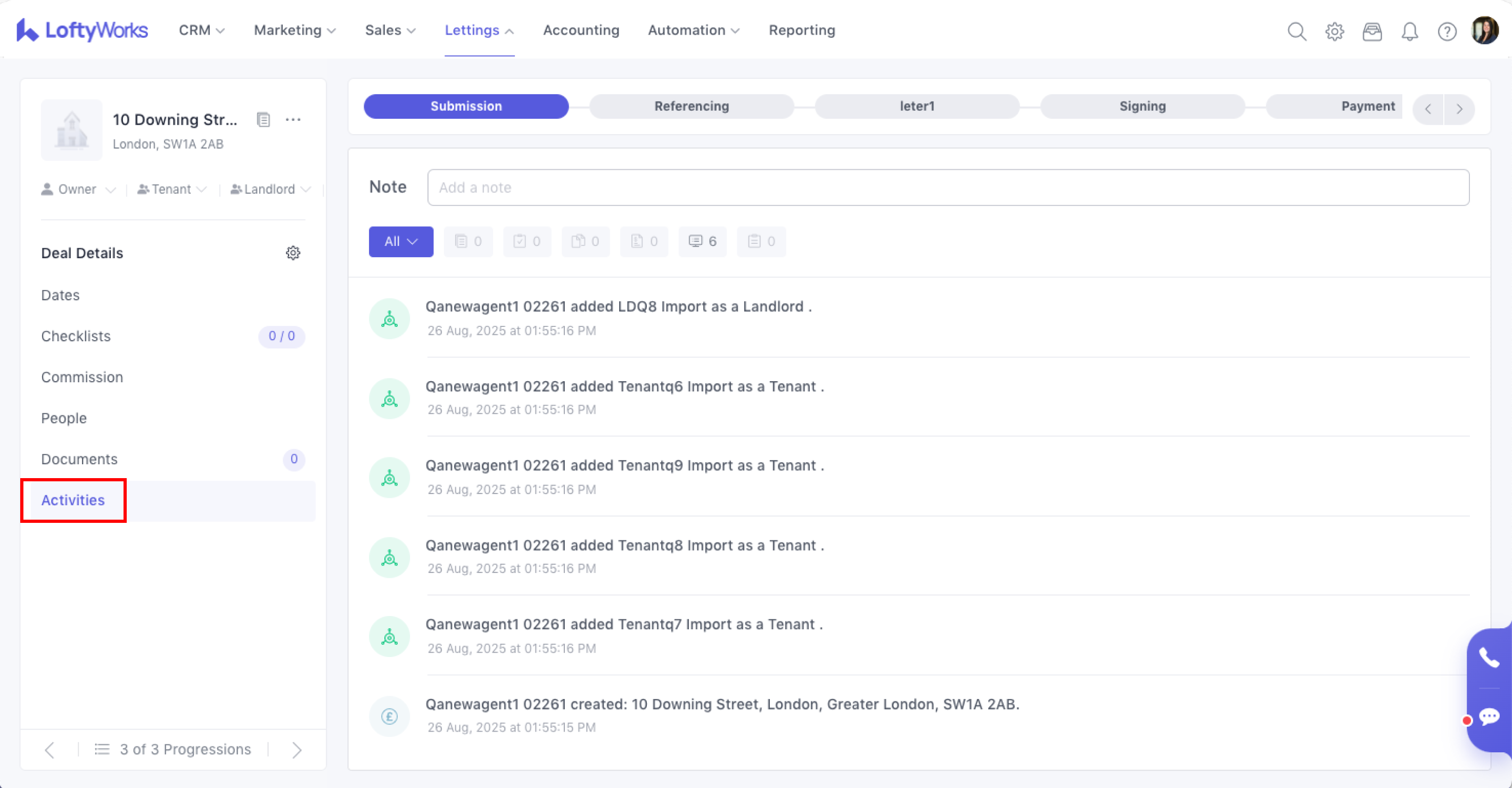
Task: Go to the Accounting tab
Action: click(x=581, y=30)
